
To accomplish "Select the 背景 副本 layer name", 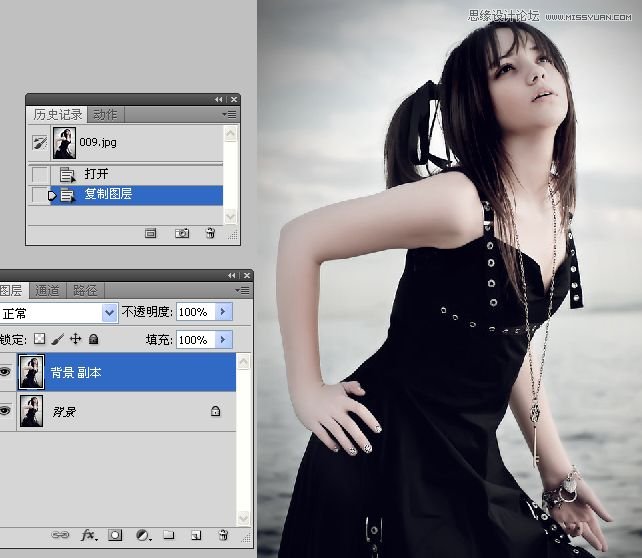I will pos(76,373).
